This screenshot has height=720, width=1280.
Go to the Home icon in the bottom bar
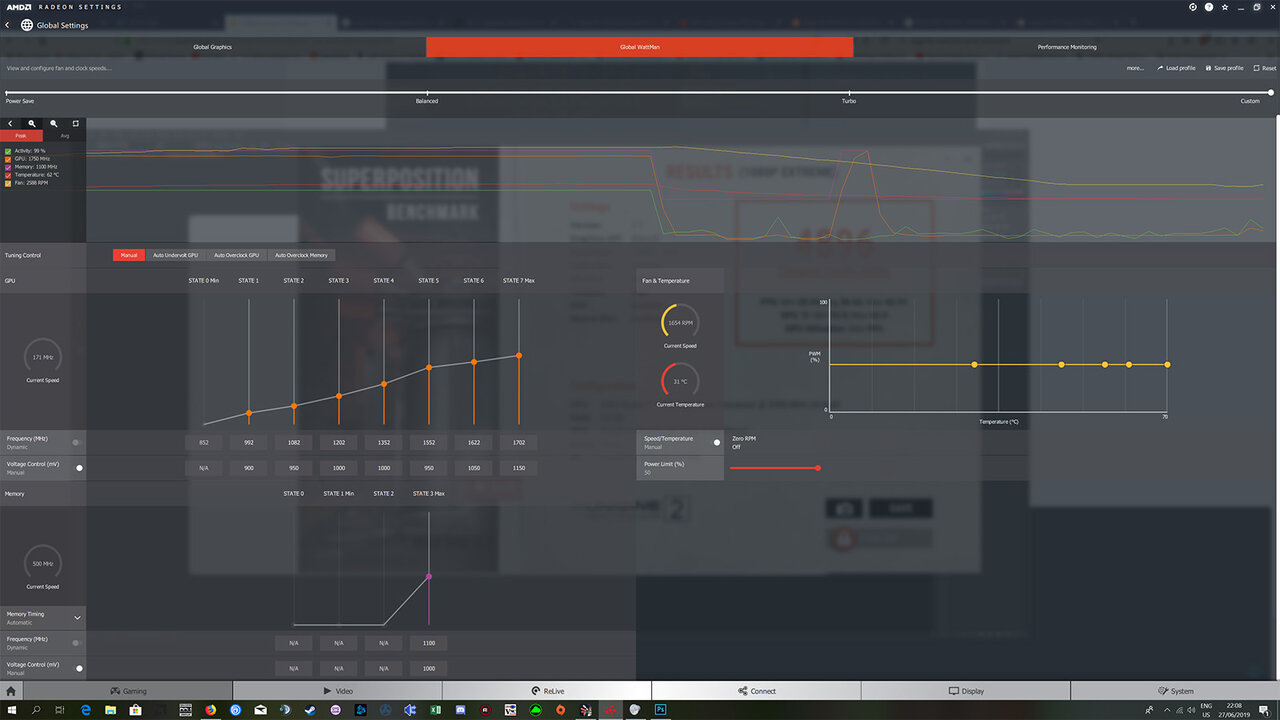11,691
